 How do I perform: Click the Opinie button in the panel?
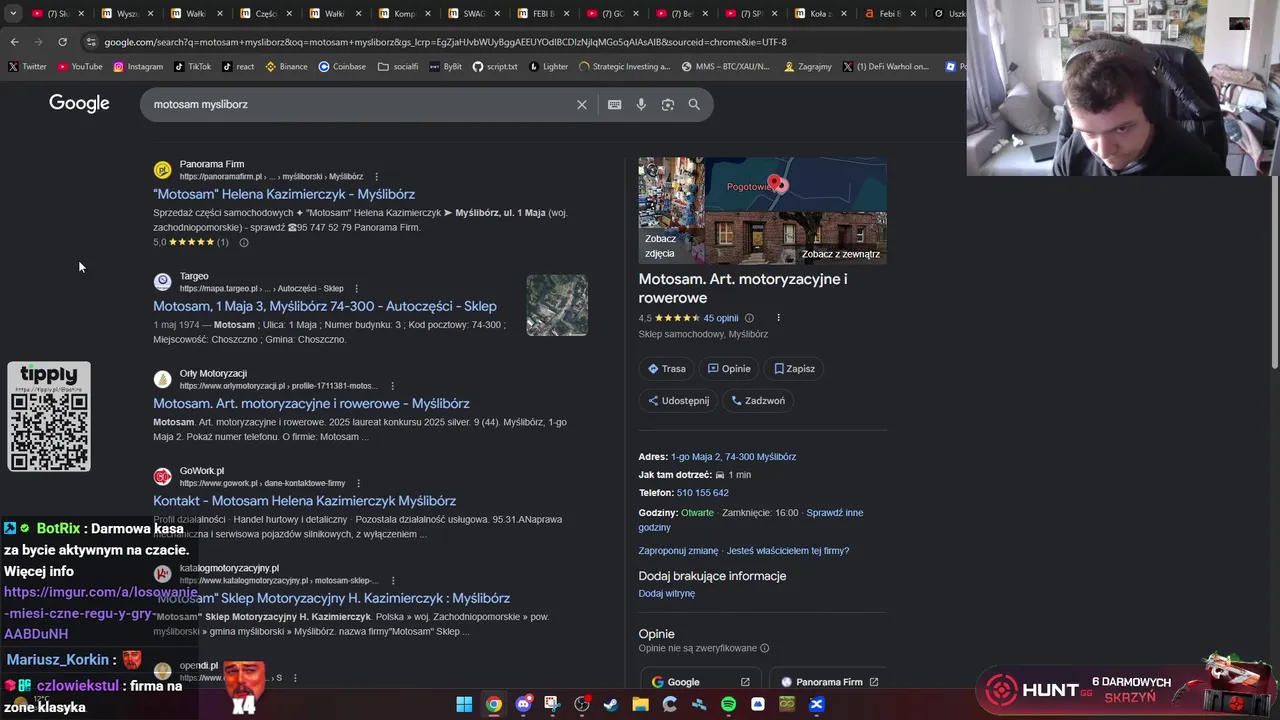click(x=729, y=369)
